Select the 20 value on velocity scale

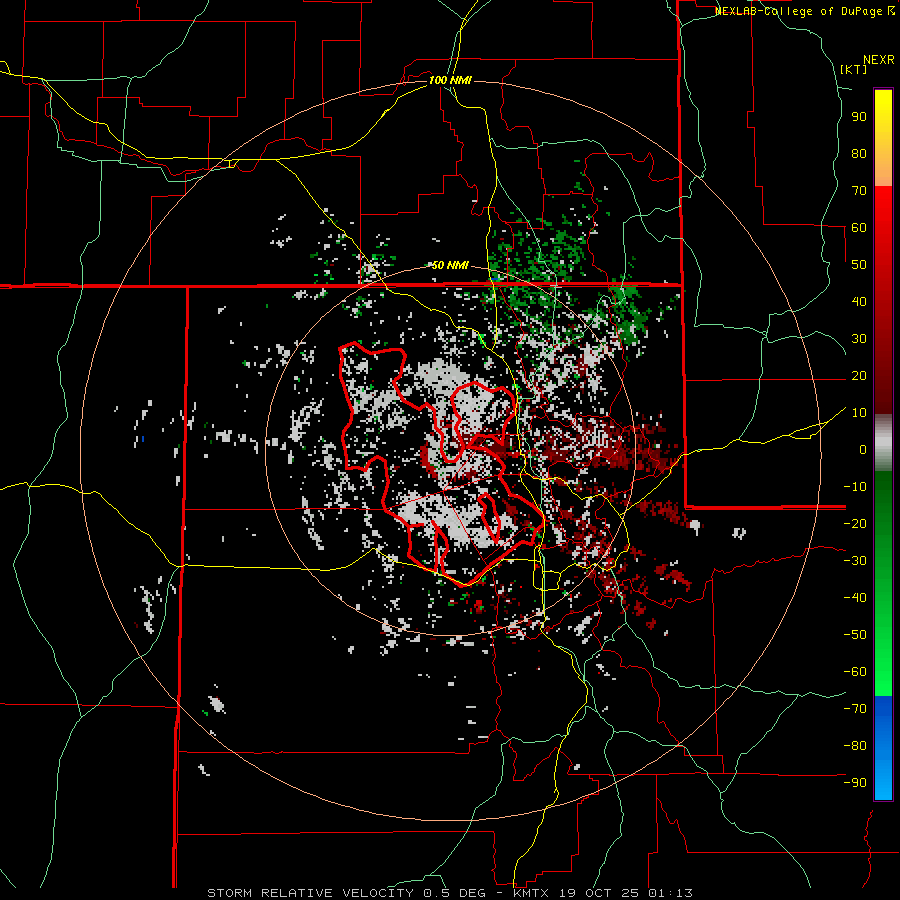(x=859, y=376)
